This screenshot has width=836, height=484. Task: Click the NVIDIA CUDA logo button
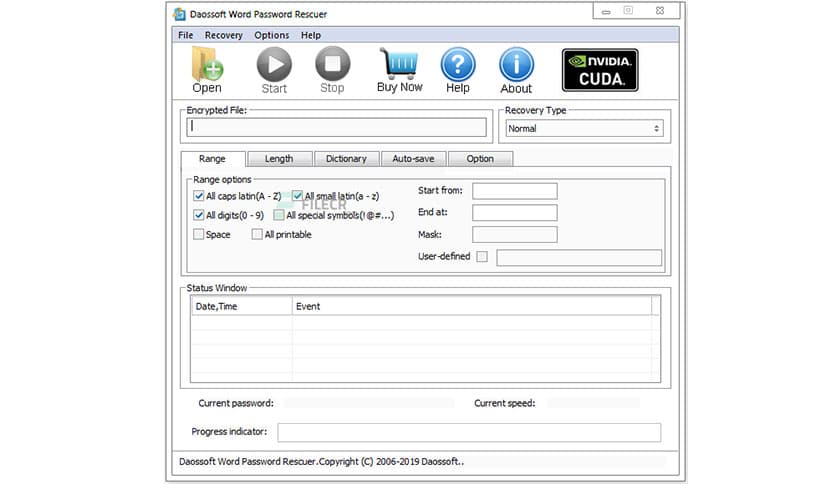(x=600, y=70)
